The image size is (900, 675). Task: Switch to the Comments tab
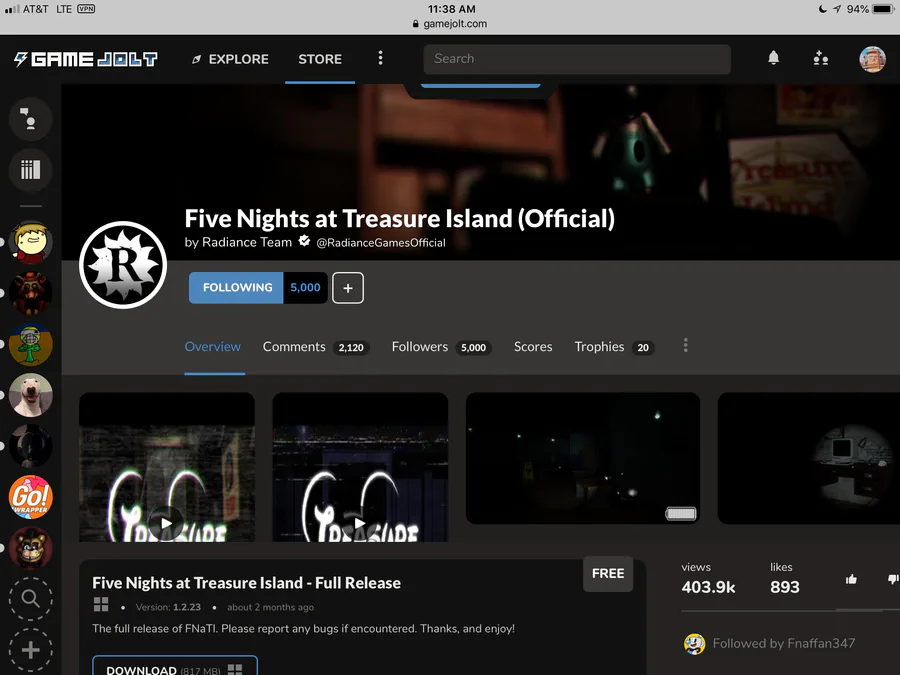(x=316, y=347)
